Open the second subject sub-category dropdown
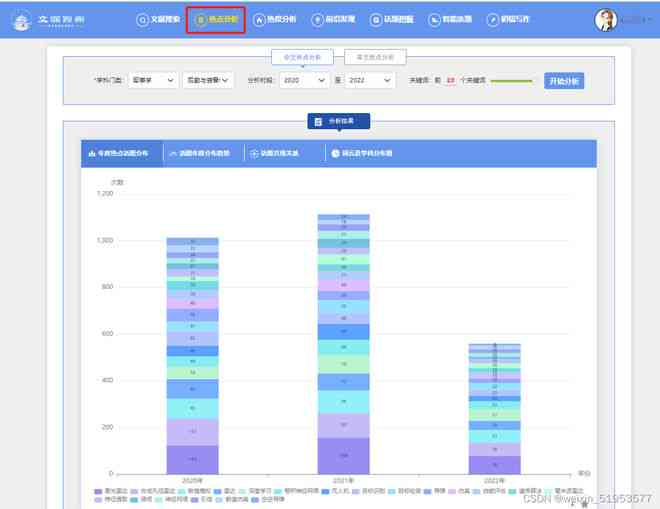This screenshot has width=660, height=509. tap(208, 80)
